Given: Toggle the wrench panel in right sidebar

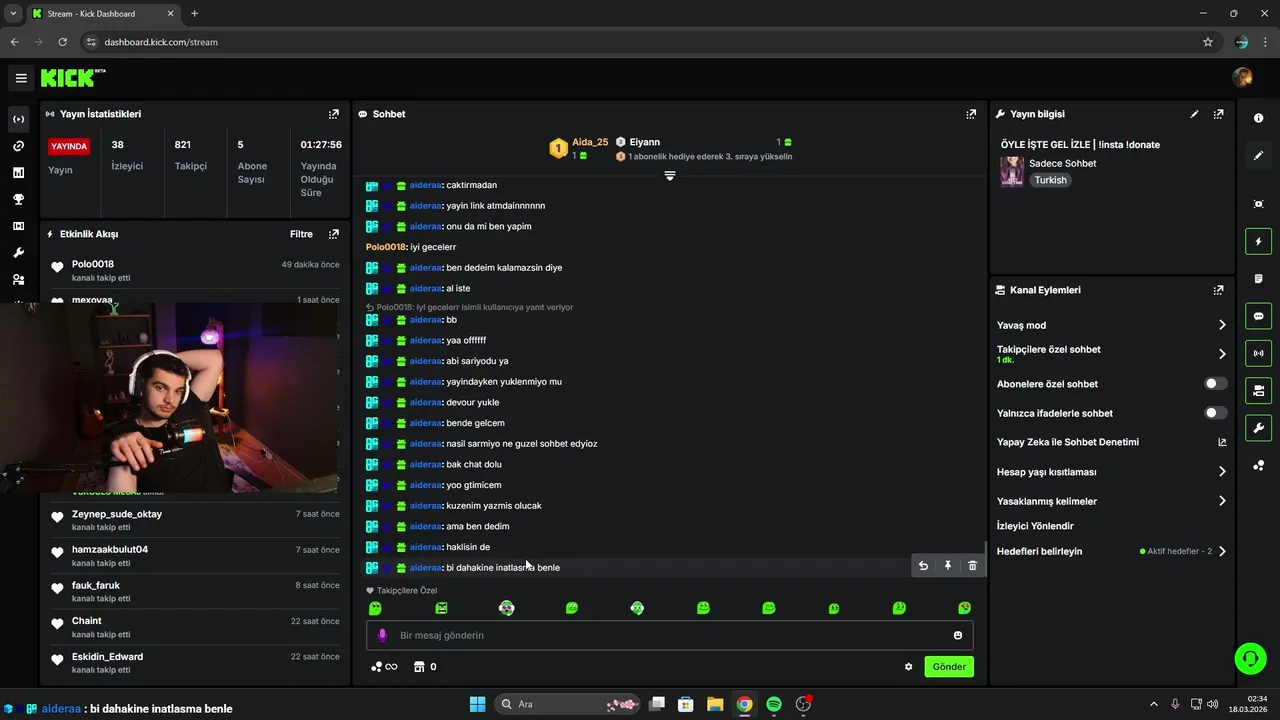Looking at the screenshot, I should pyautogui.click(x=1258, y=428).
